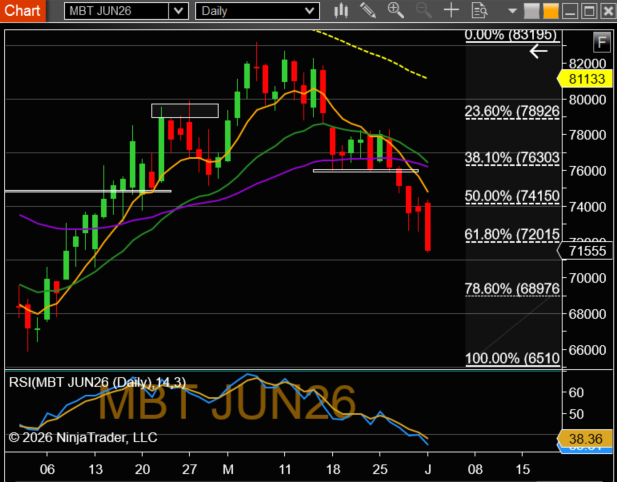Close the chart window
Screen dimensions: 617x482
[x=608, y=11]
